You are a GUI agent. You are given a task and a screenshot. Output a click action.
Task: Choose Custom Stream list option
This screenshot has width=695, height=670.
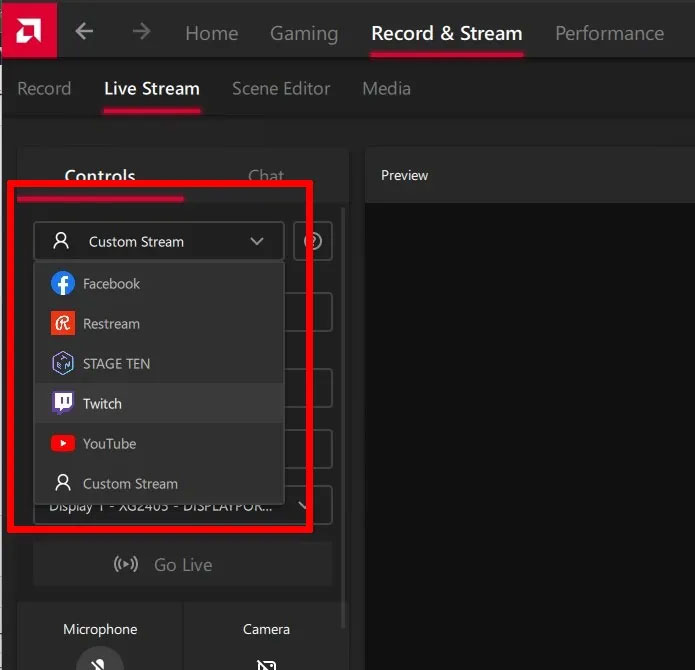tap(159, 483)
